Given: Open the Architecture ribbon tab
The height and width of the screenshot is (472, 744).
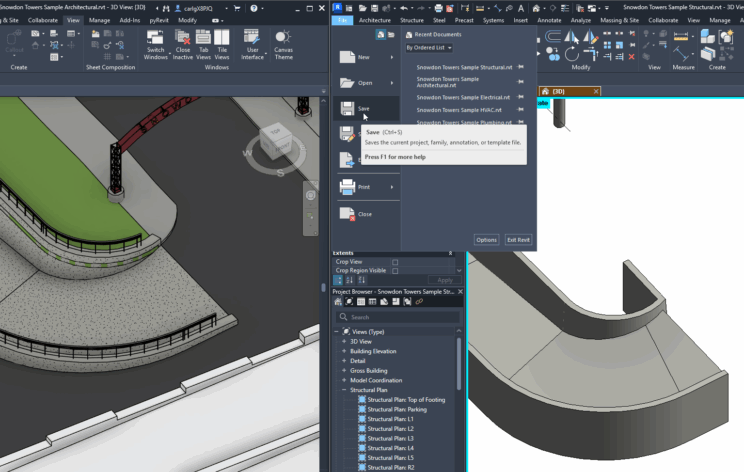Looking at the screenshot, I should [x=375, y=19].
